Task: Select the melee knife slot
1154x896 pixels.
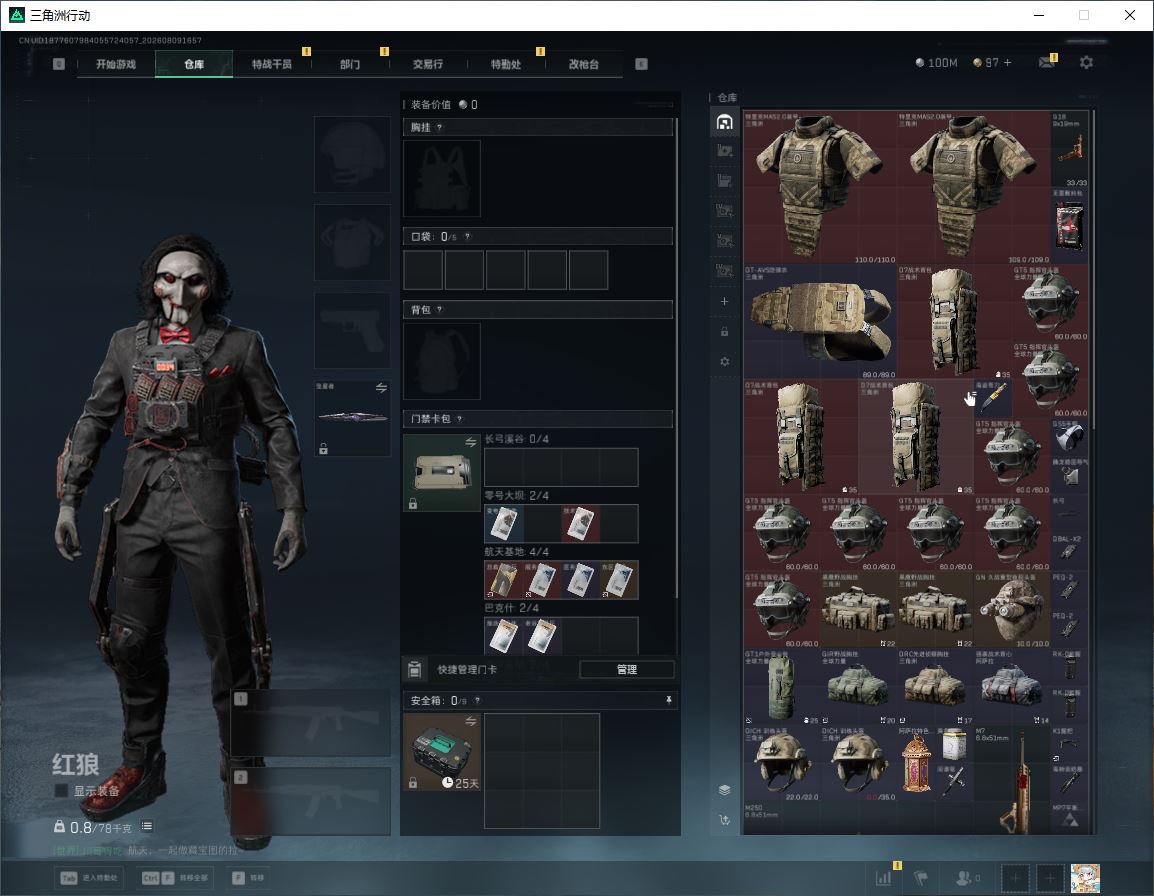Action: click(353, 417)
